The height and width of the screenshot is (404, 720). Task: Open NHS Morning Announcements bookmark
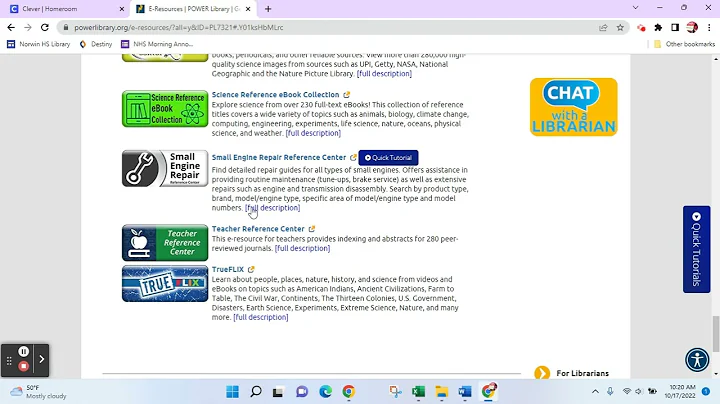pos(157,44)
